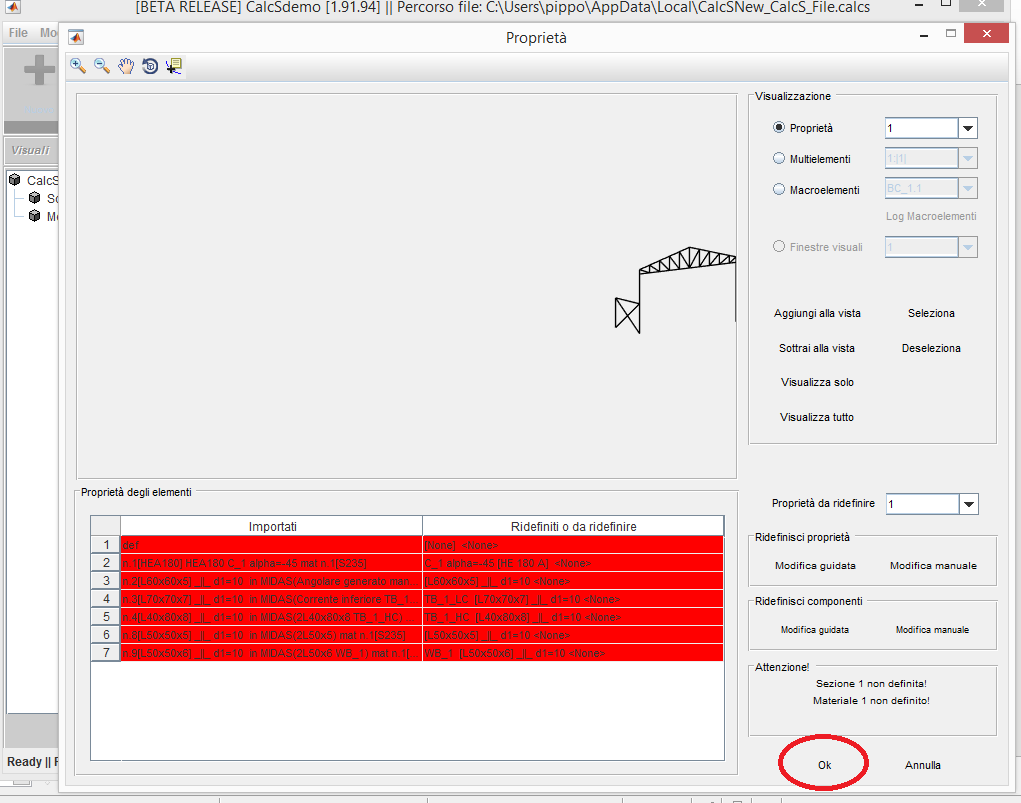
Task: Select row 2 HEA180 imported cell
Action: pyautogui.click(x=272, y=563)
